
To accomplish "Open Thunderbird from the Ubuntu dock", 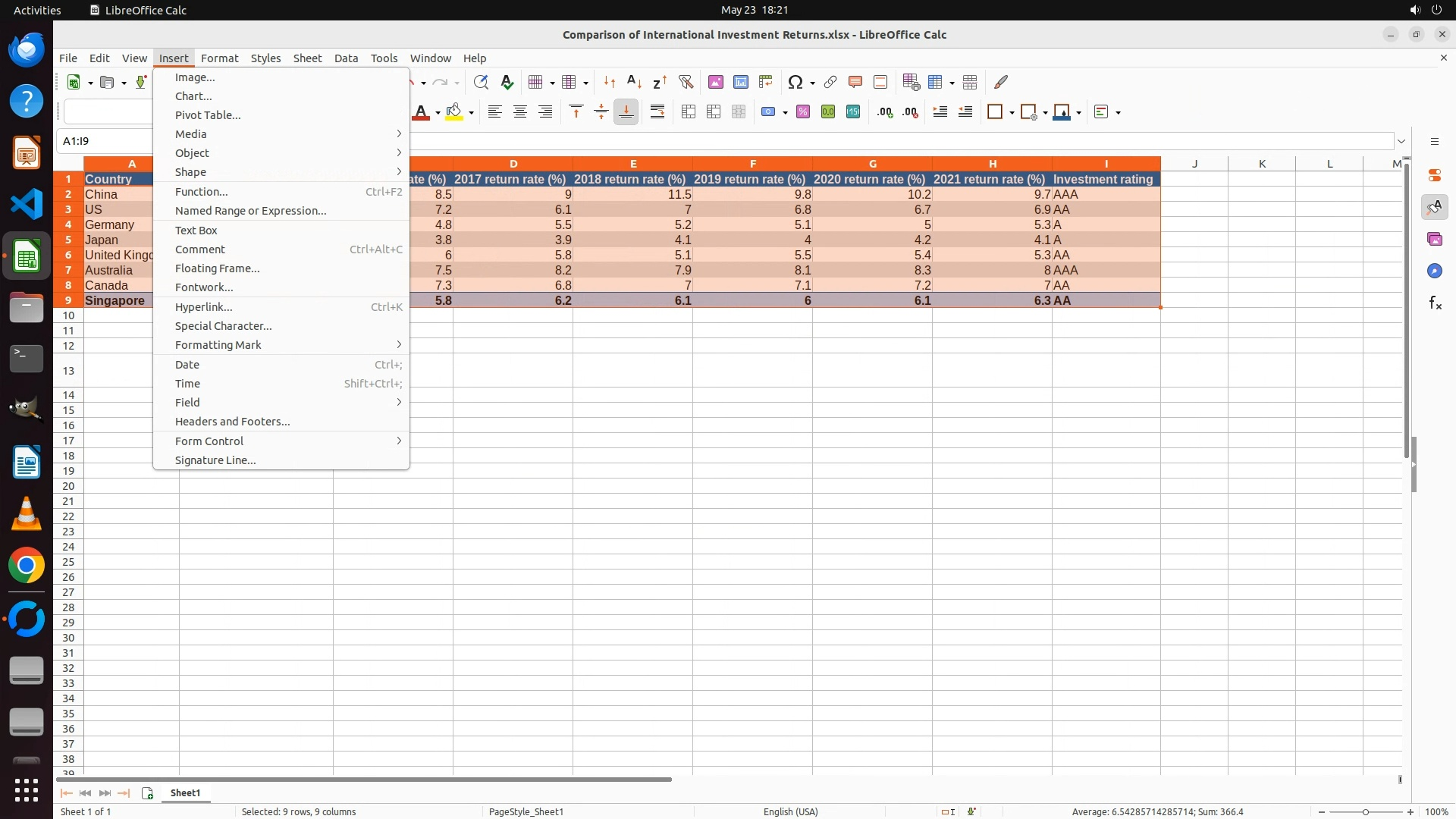I will pyautogui.click(x=27, y=50).
